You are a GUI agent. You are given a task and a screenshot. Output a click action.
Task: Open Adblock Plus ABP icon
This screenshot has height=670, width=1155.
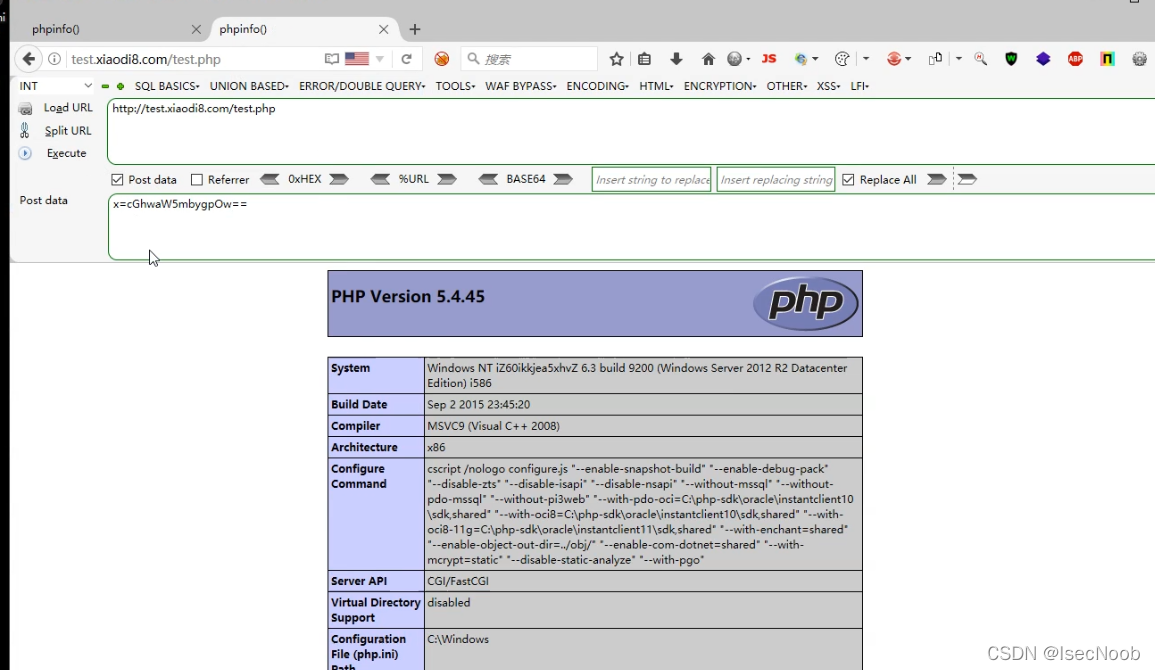(1075, 59)
